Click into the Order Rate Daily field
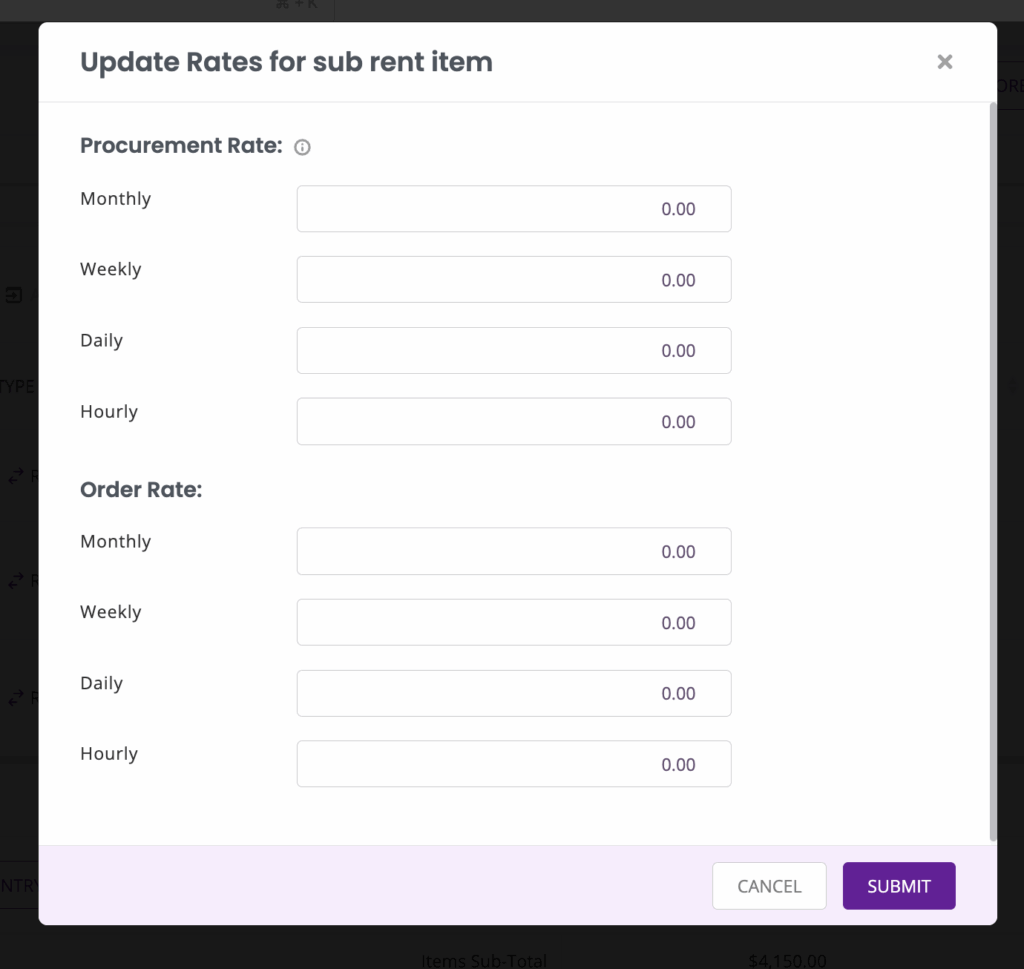Viewport: 1024px width, 969px height. [x=513, y=694]
